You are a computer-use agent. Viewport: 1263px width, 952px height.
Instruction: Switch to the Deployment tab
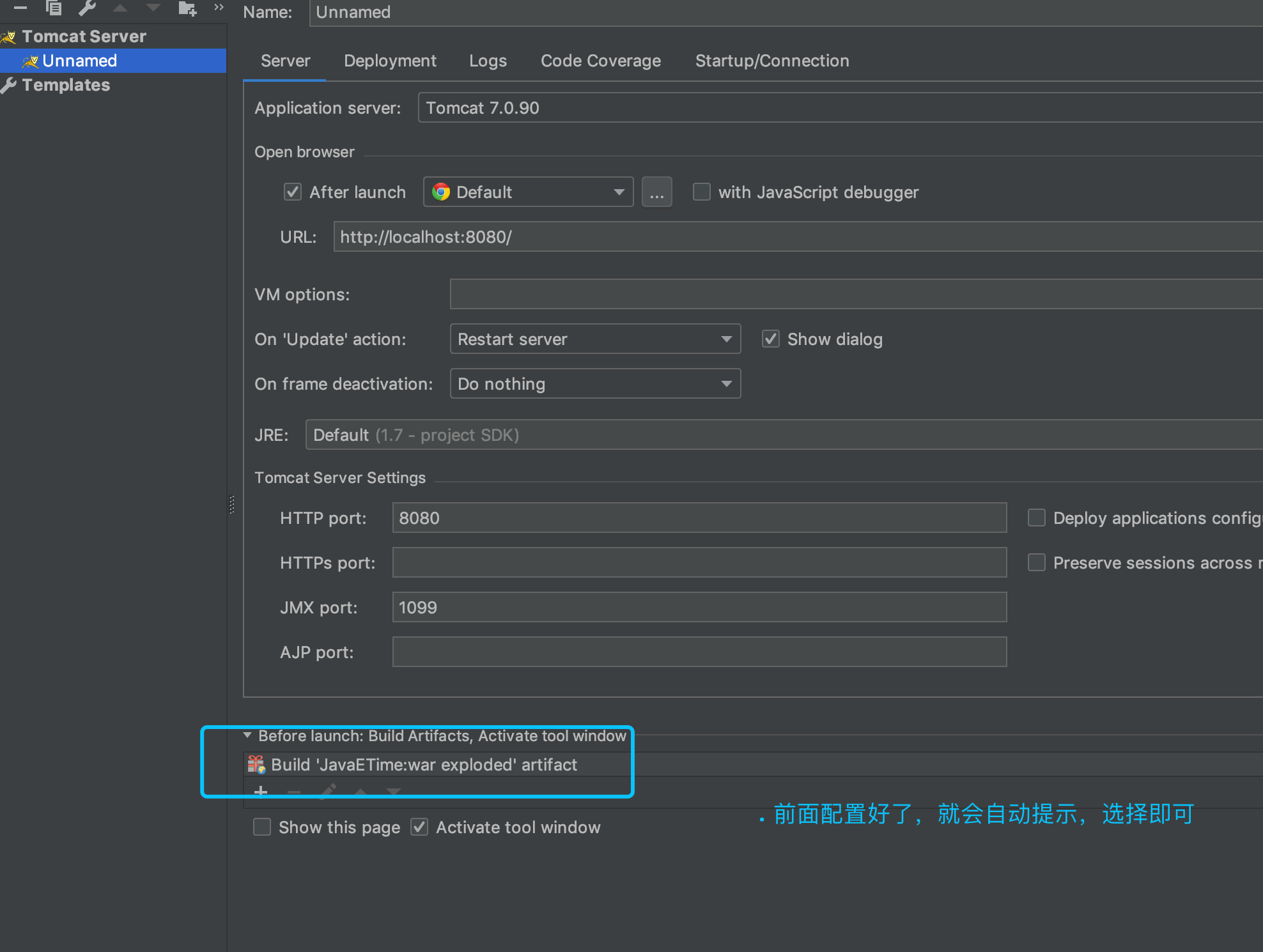[x=390, y=61]
